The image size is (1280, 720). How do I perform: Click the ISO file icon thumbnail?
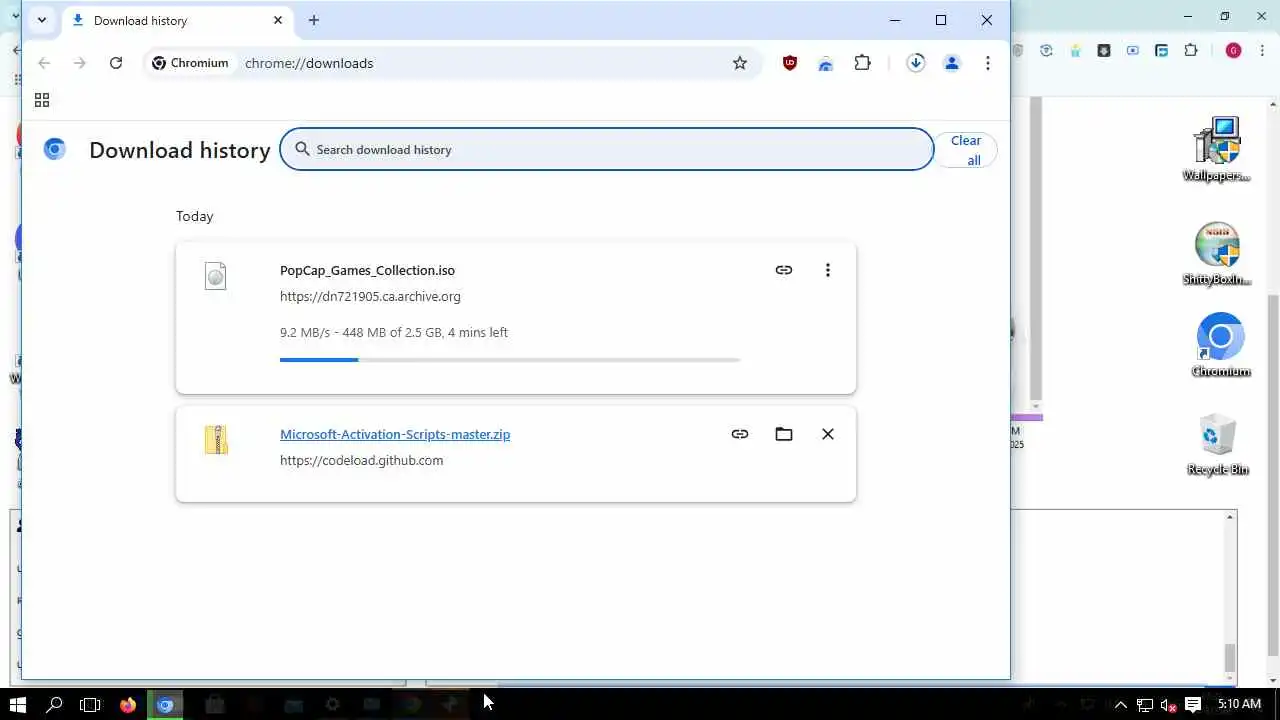pos(216,276)
